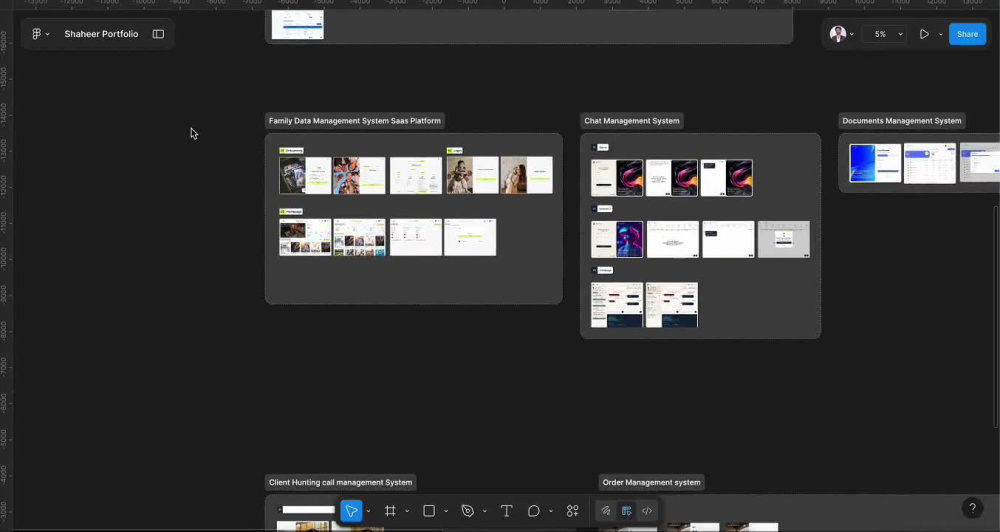Expand the Comment tool options chevron
The height and width of the screenshot is (532, 1000).
550,511
